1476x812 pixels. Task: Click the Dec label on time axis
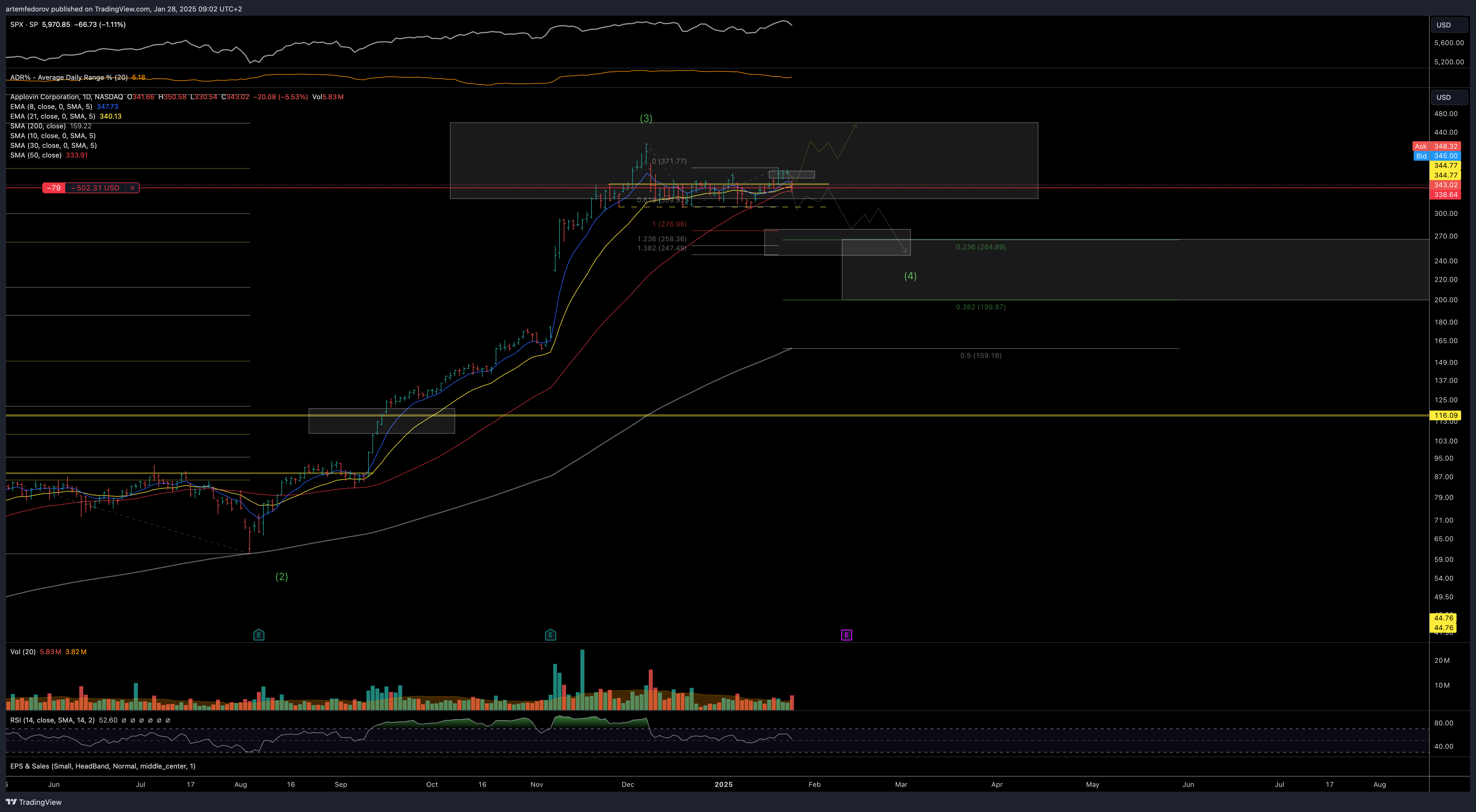[628, 785]
